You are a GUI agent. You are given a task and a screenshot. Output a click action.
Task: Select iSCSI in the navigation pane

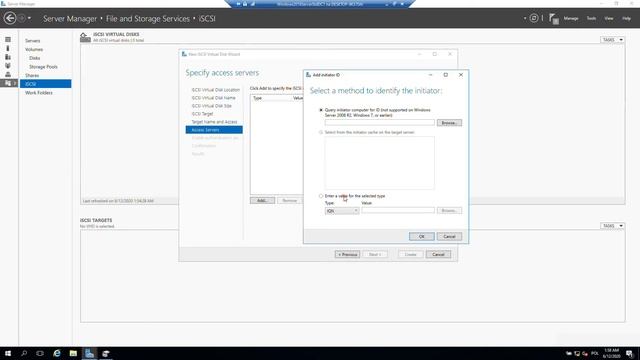point(45,84)
